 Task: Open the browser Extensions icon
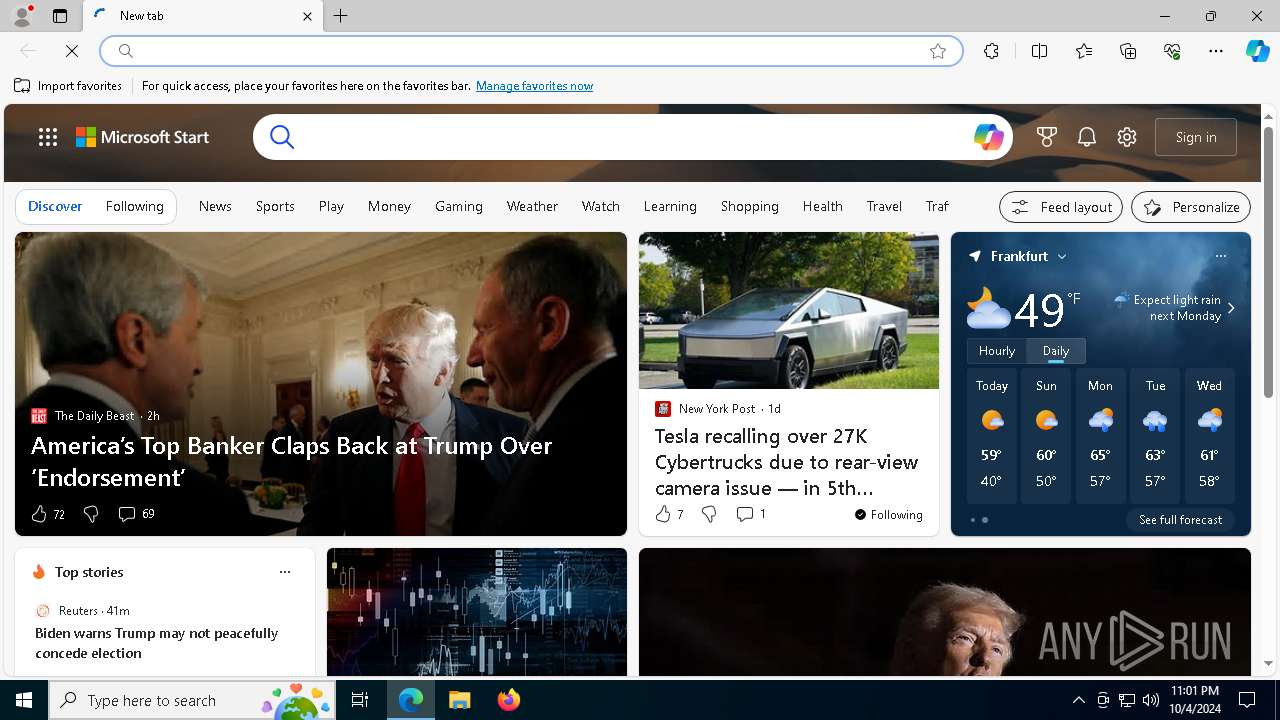click(991, 51)
